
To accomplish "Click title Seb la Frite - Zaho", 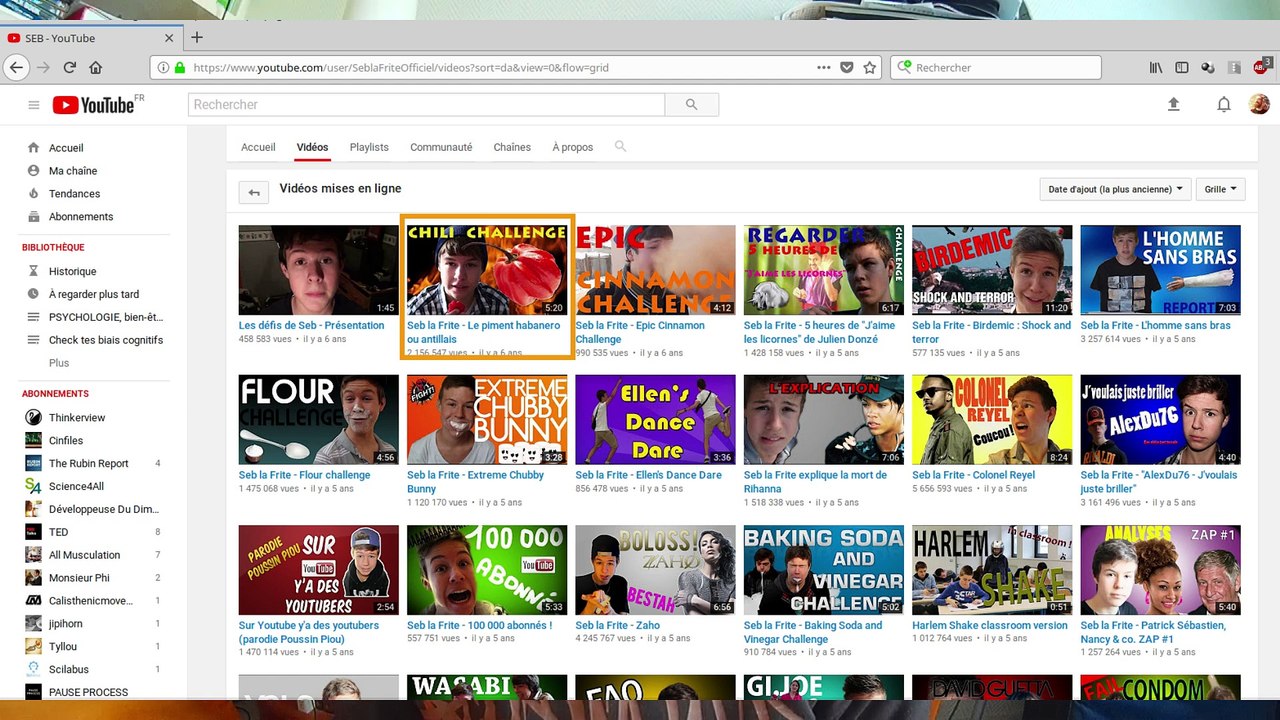I will coord(618,626).
